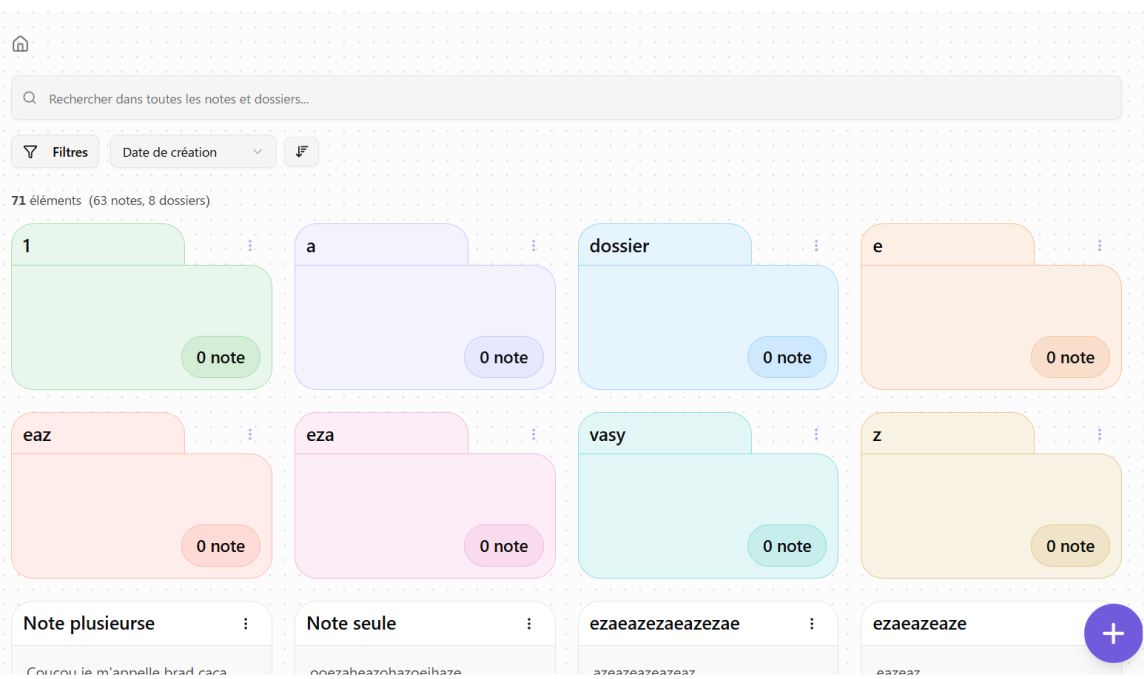This screenshot has width=1144, height=679.
Task: Open options for 'Note plusieurse'
Action: click(x=246, y=623)
